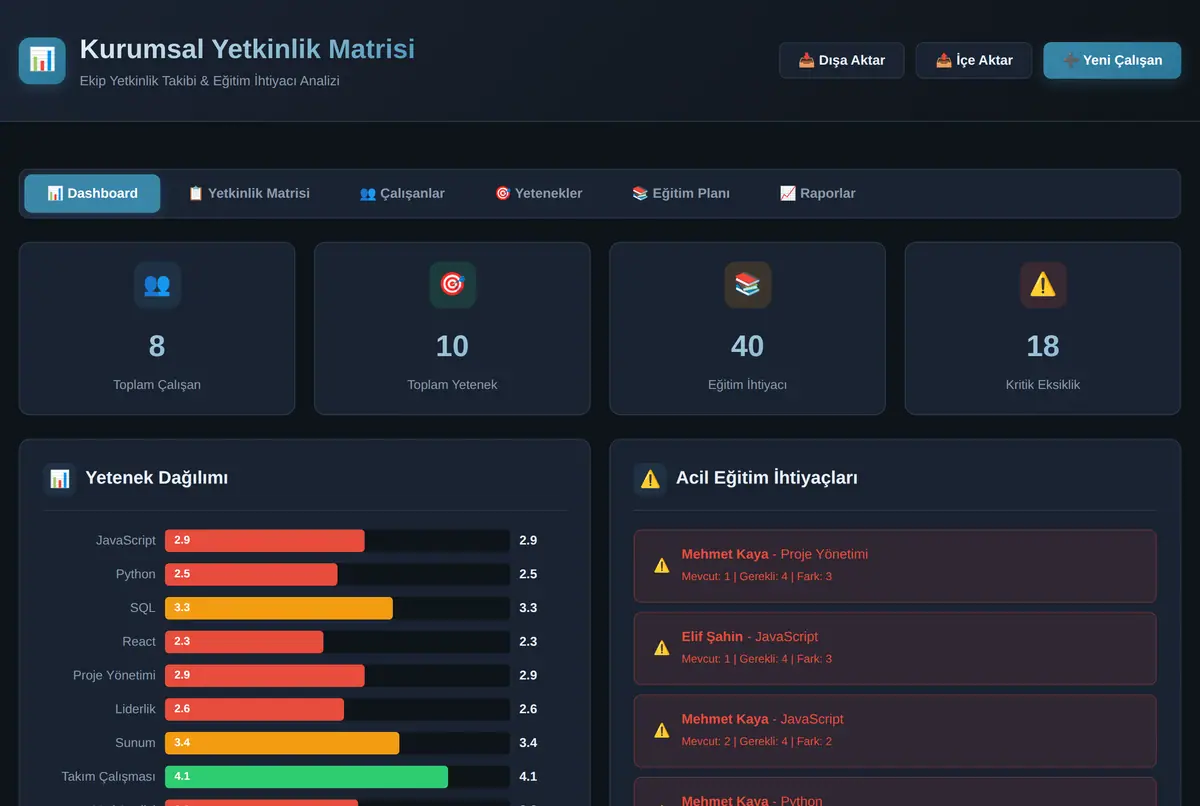Click the Liderlik skill bar
Viewport: 1200px width, 806px height.
(254, 709)
